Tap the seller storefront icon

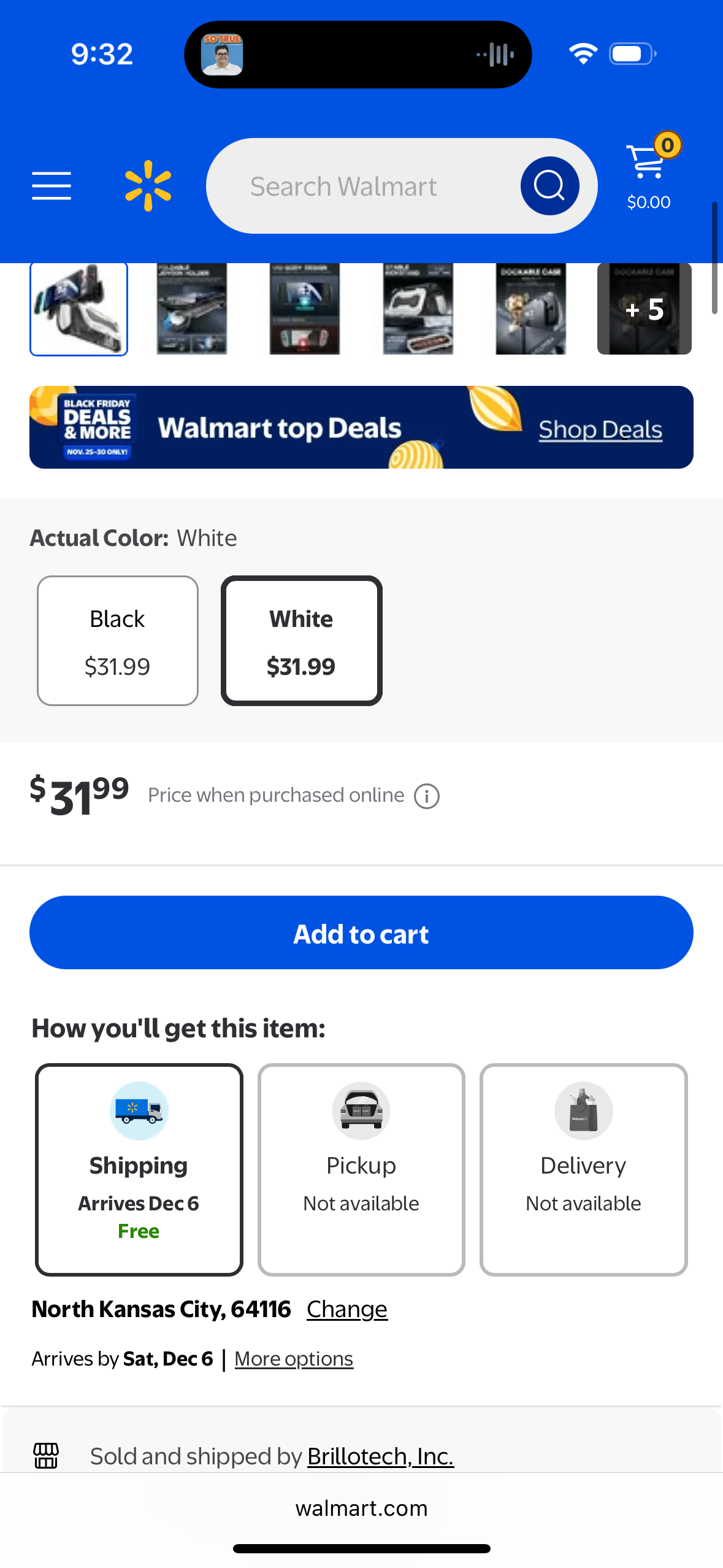(x=46, y=1455)
